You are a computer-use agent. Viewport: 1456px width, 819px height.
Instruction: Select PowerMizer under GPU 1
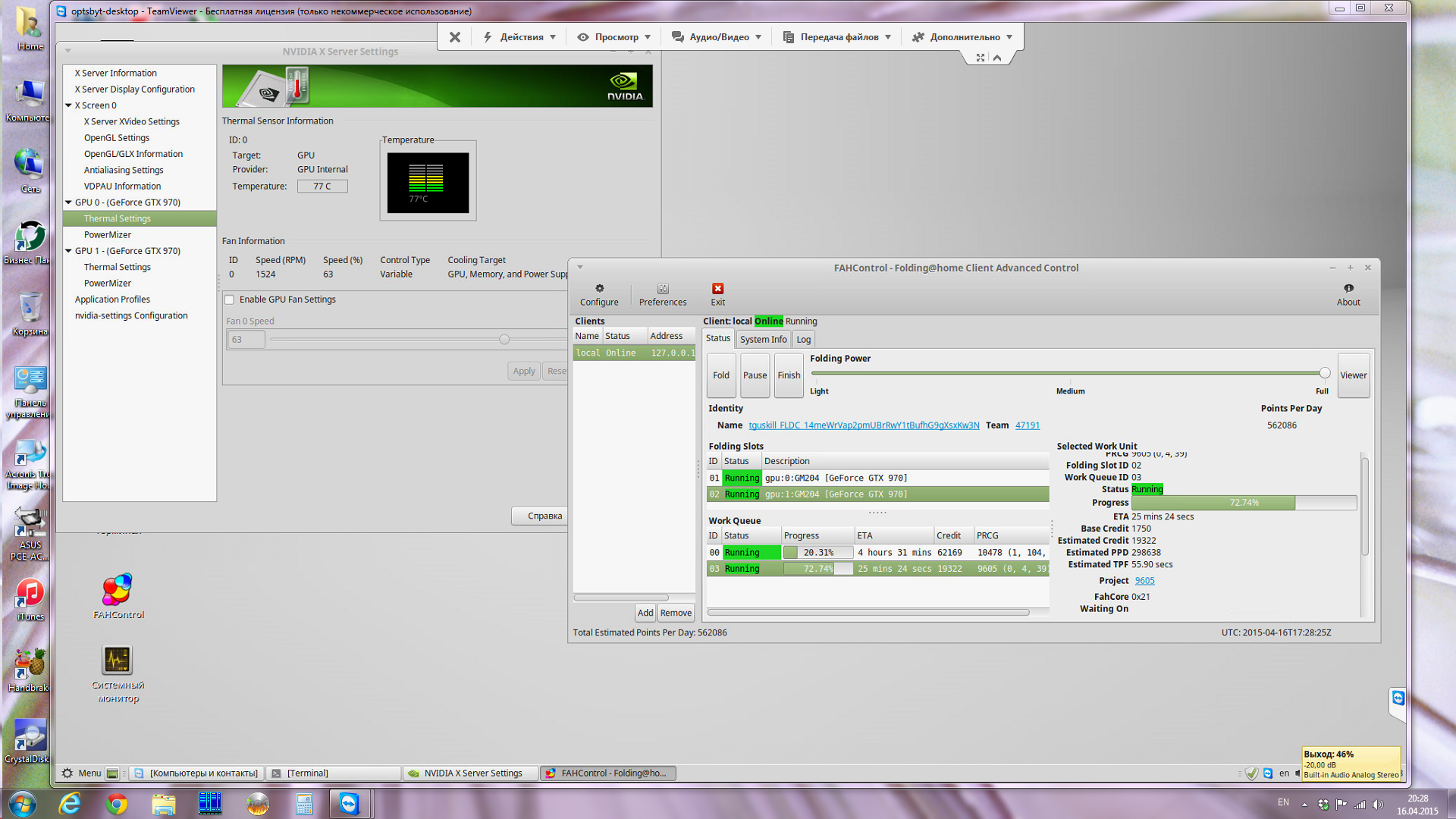(108, 284)
